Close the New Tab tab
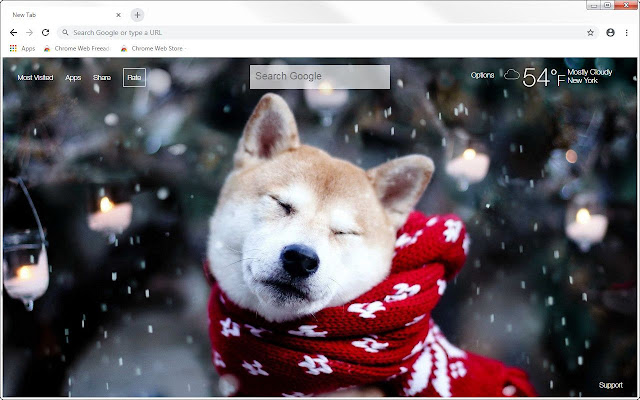The image size is (640, 400). [x=118, y=15]
